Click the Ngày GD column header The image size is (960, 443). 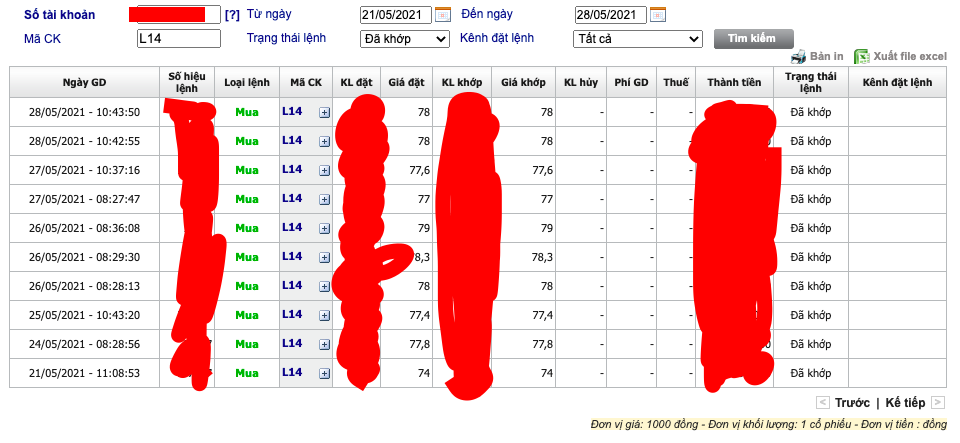point(84,82)
